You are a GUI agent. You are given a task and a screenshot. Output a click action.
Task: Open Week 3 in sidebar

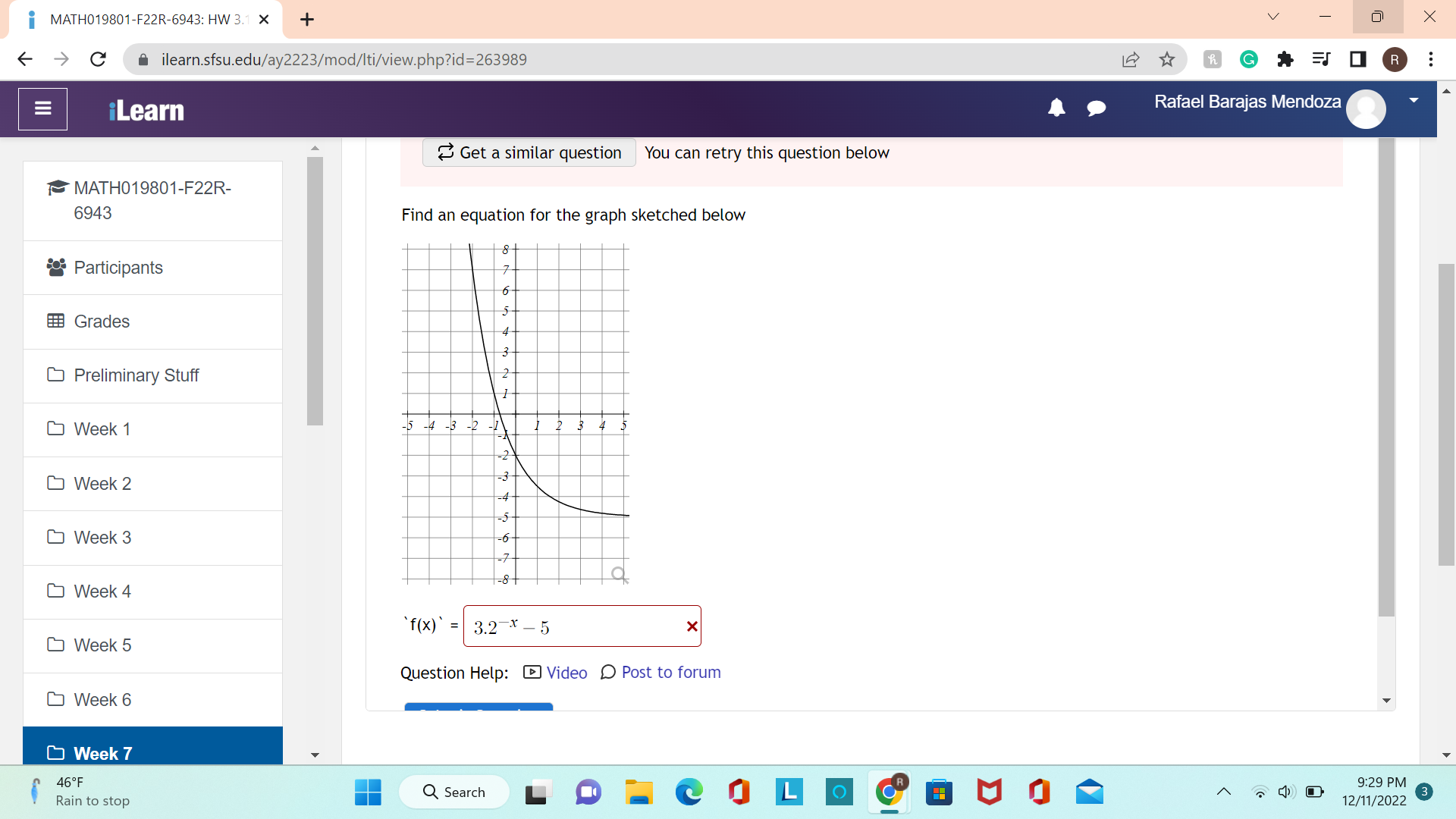click(102, 538)
